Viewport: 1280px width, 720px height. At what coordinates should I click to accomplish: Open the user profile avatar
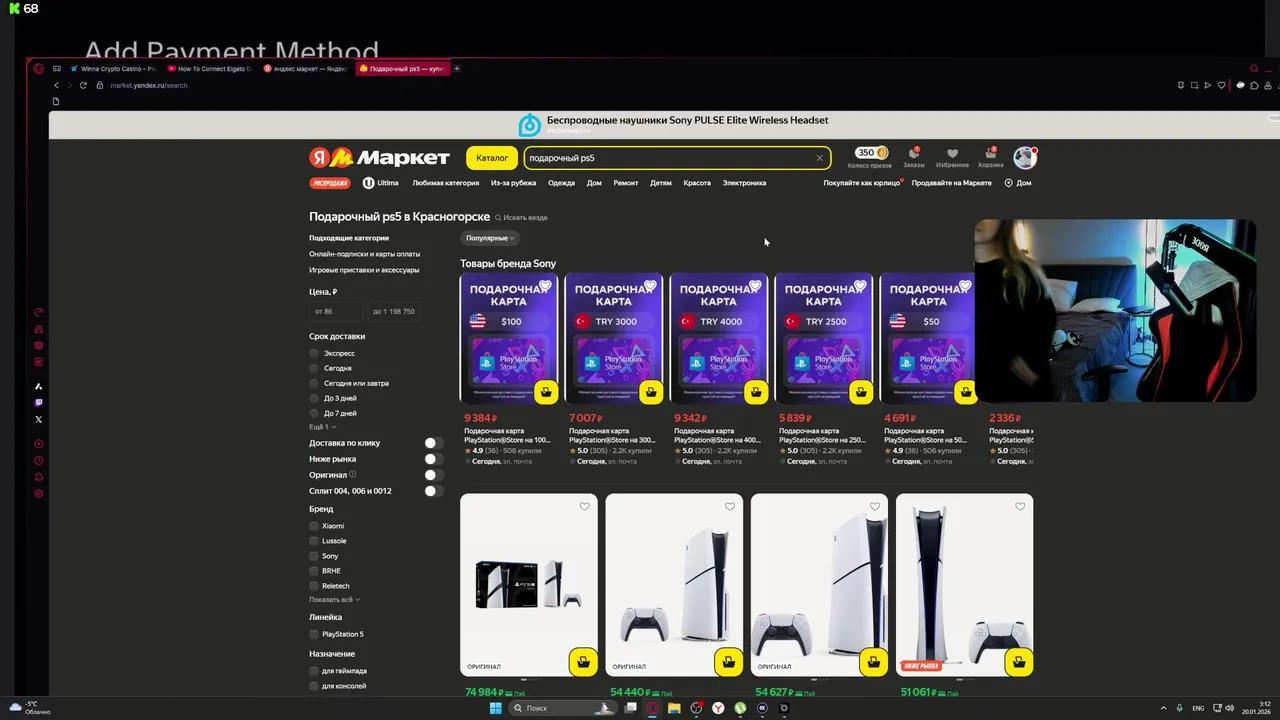point(1024,157)
